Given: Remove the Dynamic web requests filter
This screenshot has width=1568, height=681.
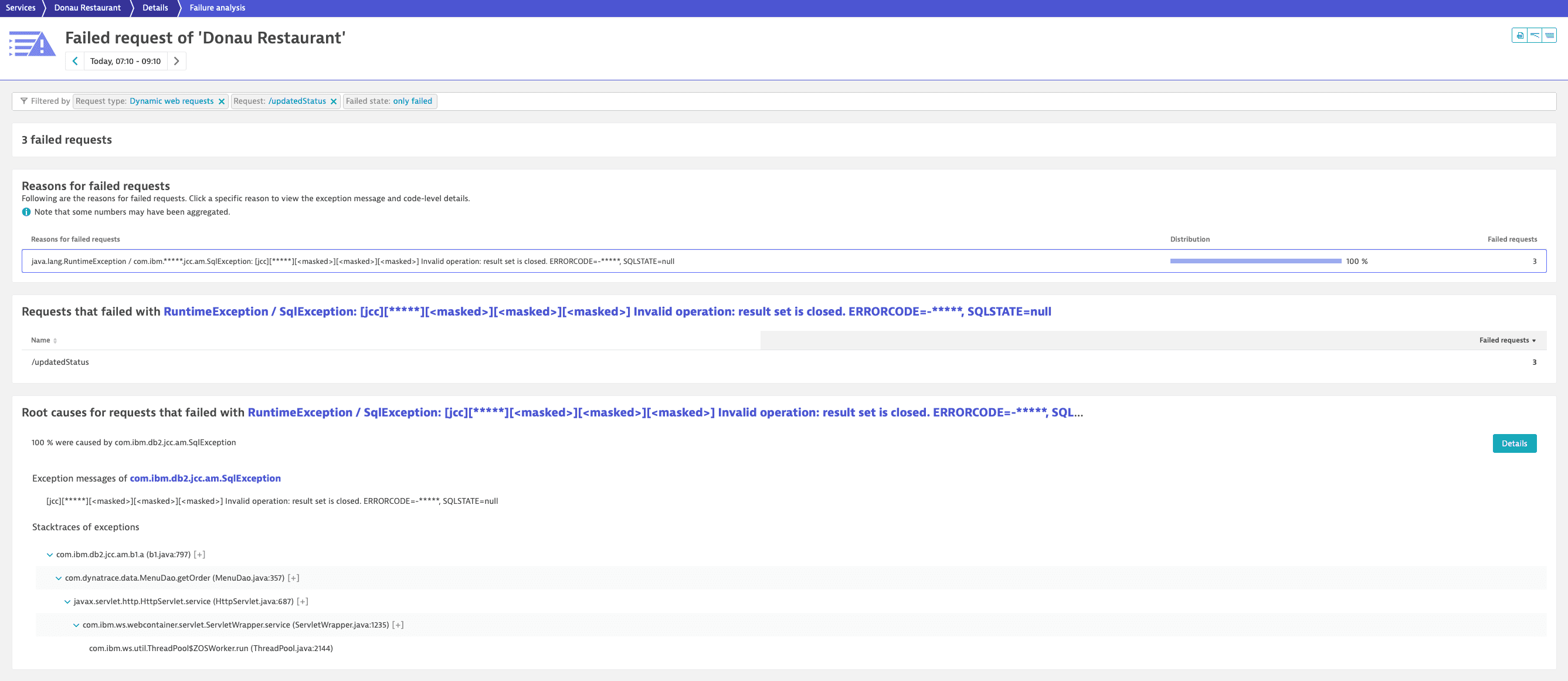Looking at the screenshot, I should pyautogui.click(x=222, y=101).
